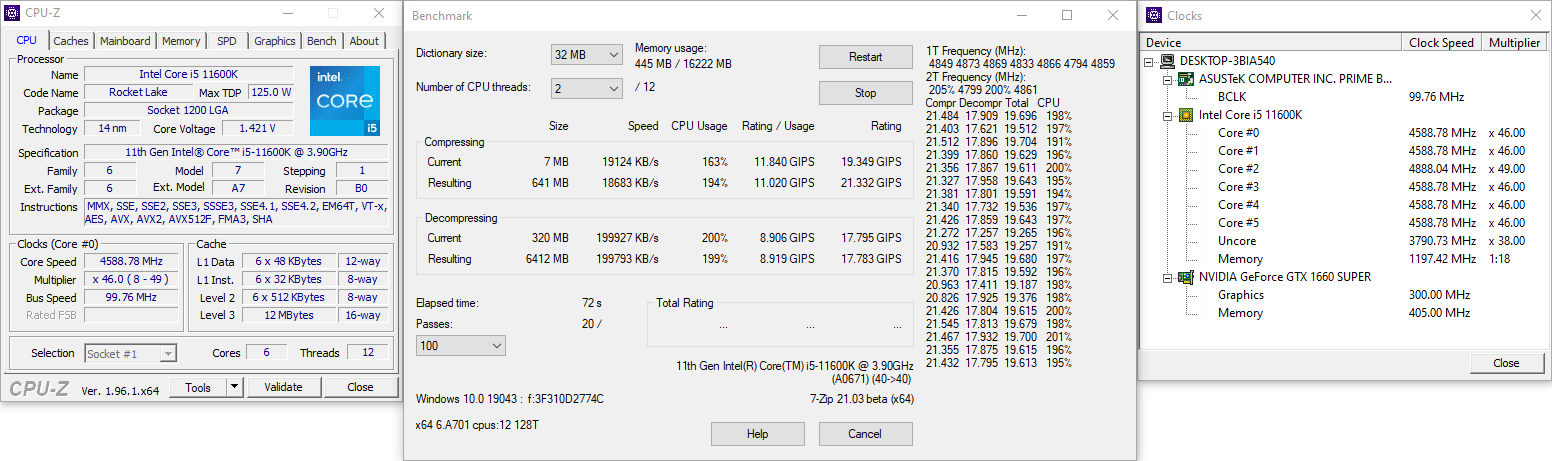Image resolution: width=1552 pixels, height=461 pixels.
Task: Open the Number of CPU threads dropdown
Action: 587,88
